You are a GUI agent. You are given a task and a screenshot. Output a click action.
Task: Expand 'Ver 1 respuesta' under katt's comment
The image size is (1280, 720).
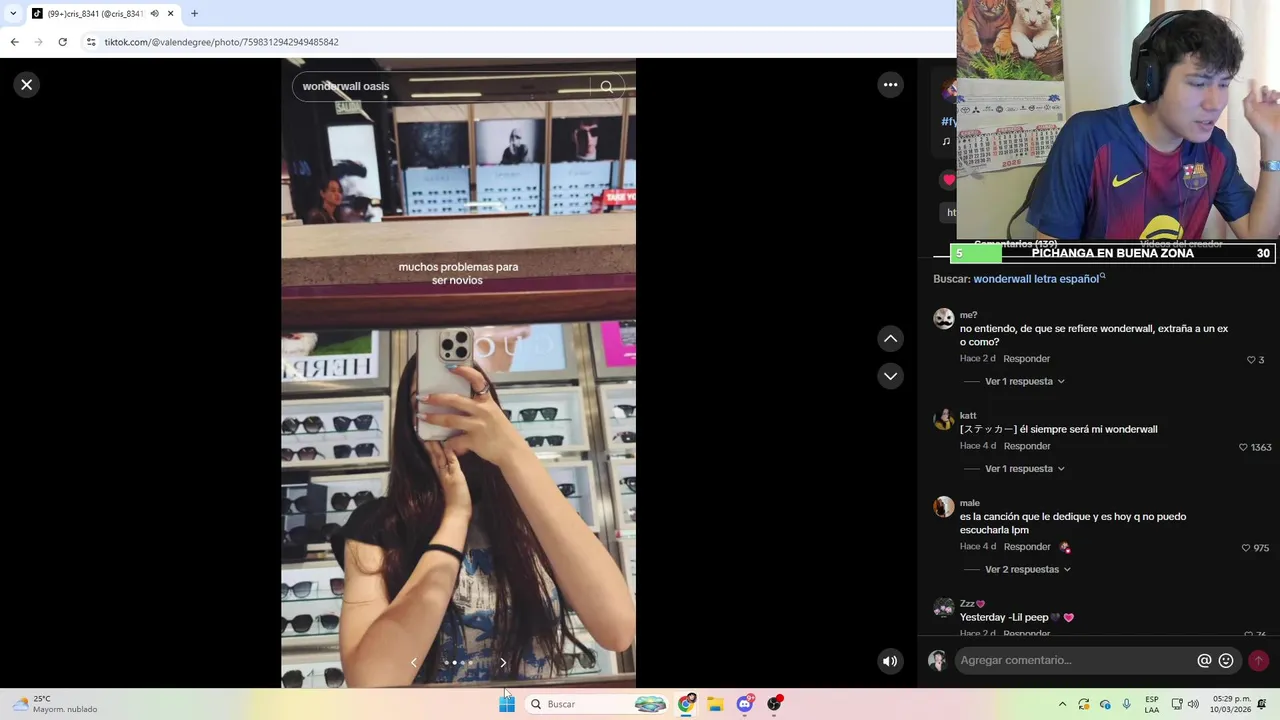click(1024, 468)
